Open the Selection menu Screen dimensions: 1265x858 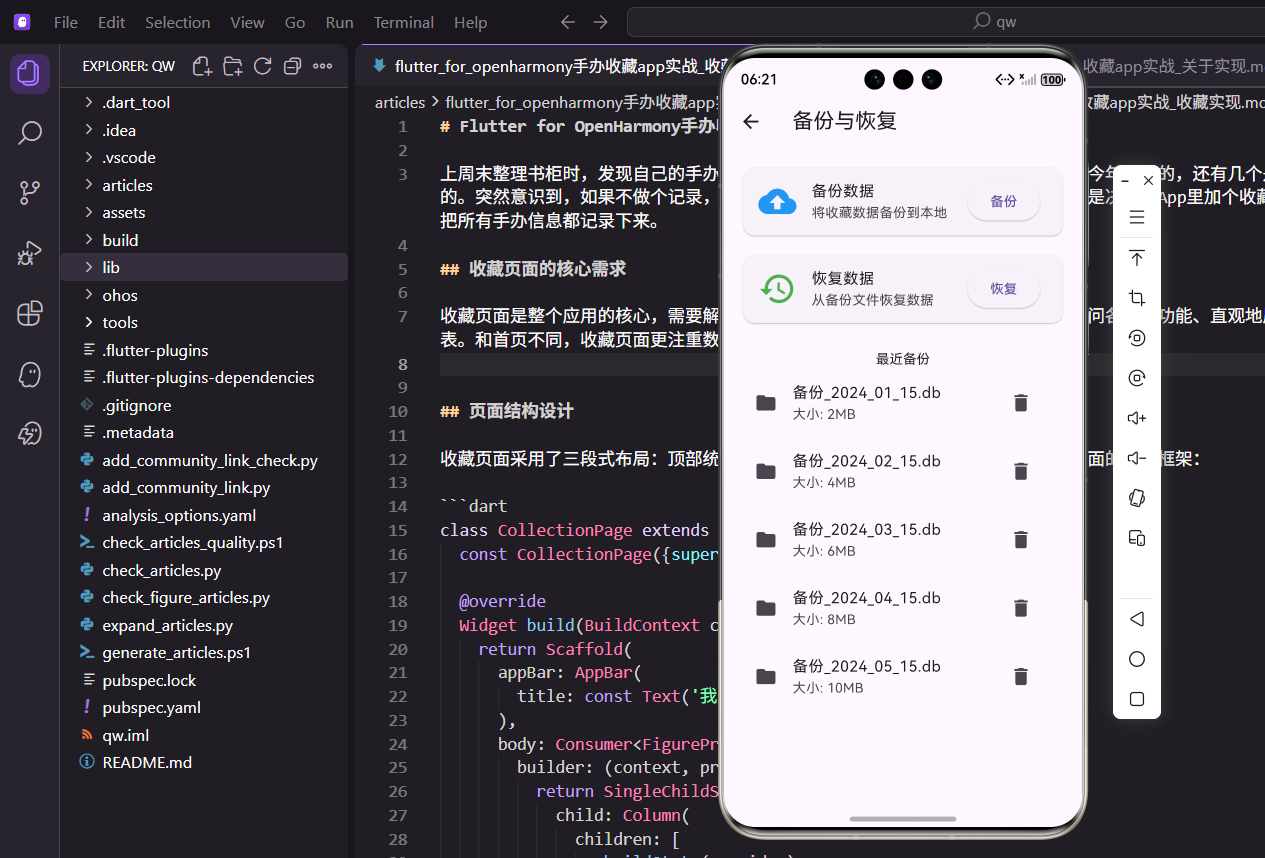coord(177,22)
